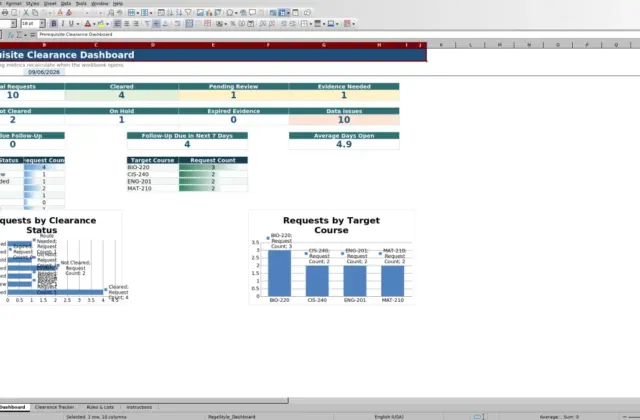Open the Conditional Formatting dropdown arrow
The image size is (640, 420).
click(353, 24)
